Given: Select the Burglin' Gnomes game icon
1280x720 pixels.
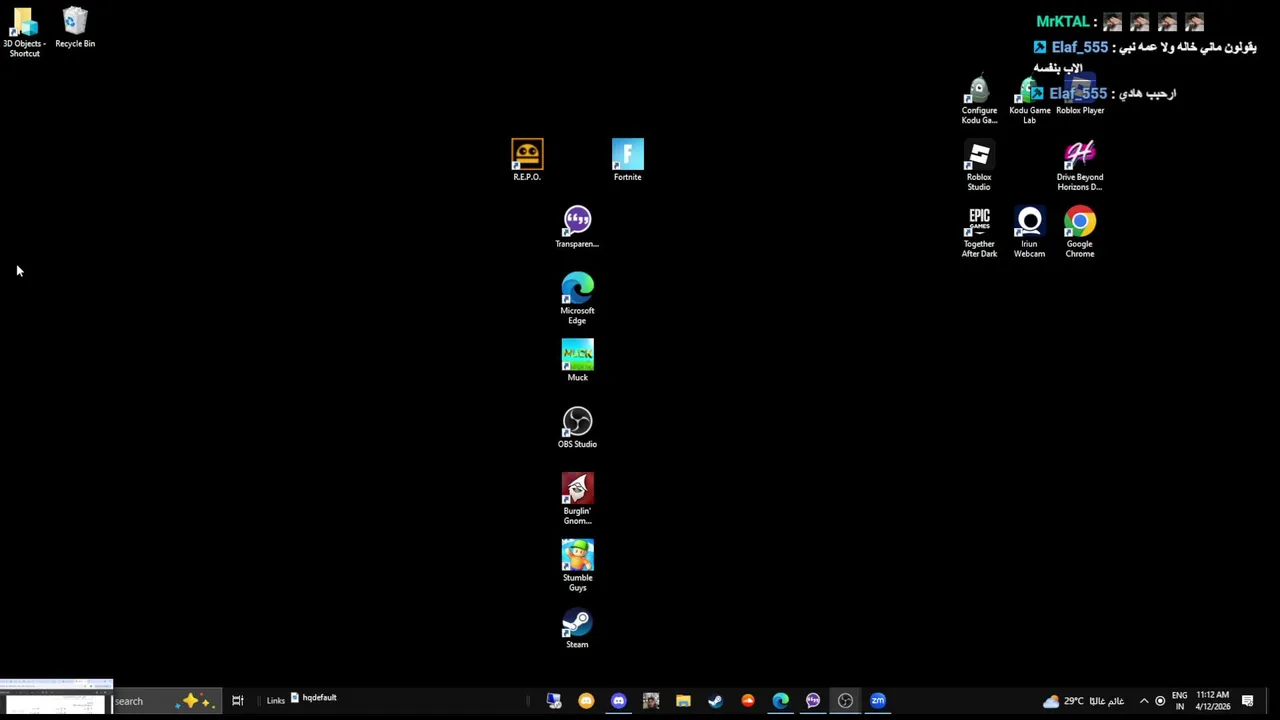Looking at the screenshot, I should pyautogui.click(x=577, y=499).
